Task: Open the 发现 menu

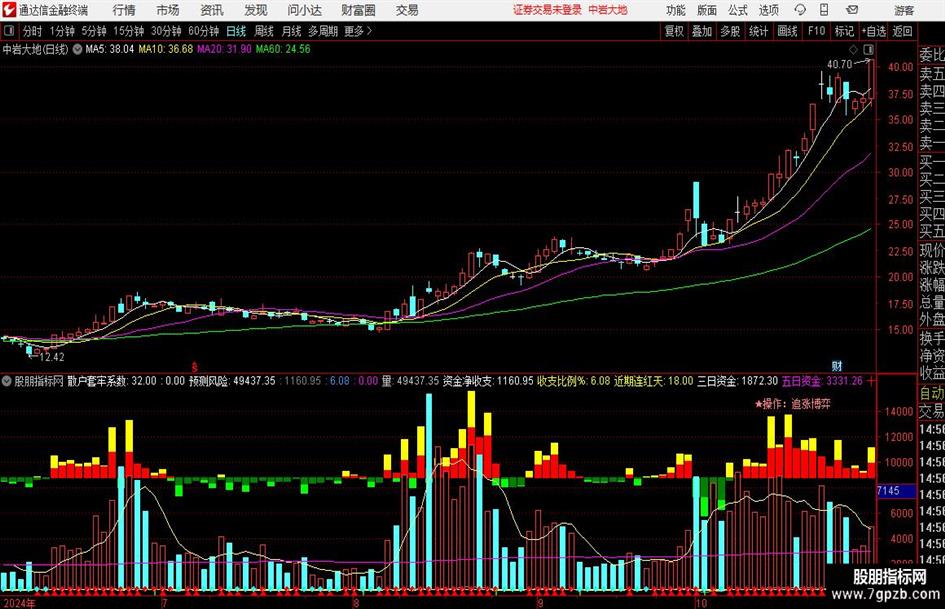Action: pos(256,10)
